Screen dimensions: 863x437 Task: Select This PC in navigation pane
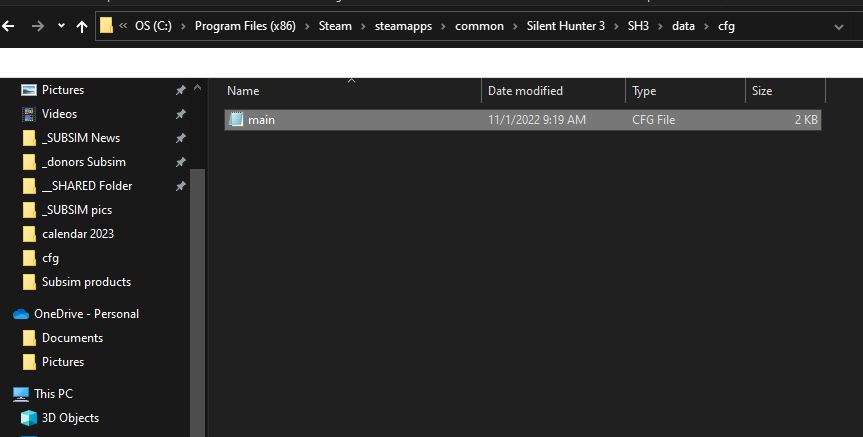[53, 394]
